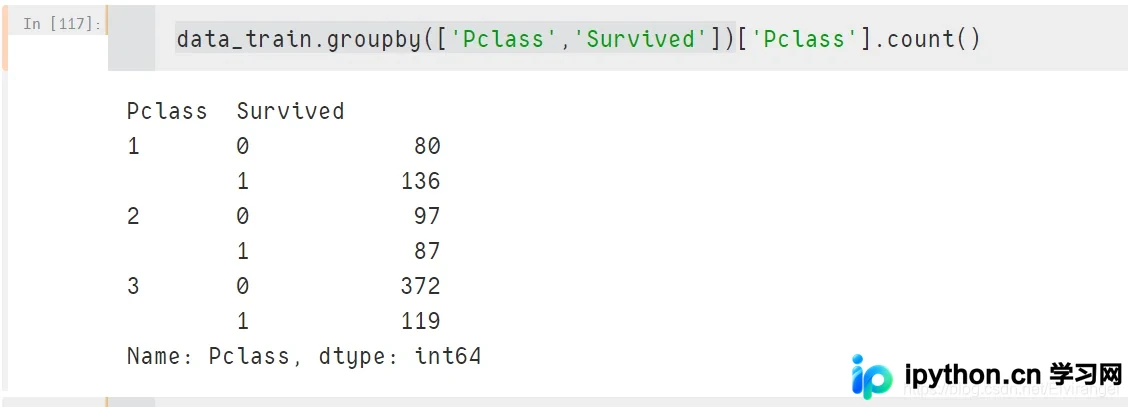Click the value 97 in the output
Screen dimensions: 1128x407
coord(427,216)
